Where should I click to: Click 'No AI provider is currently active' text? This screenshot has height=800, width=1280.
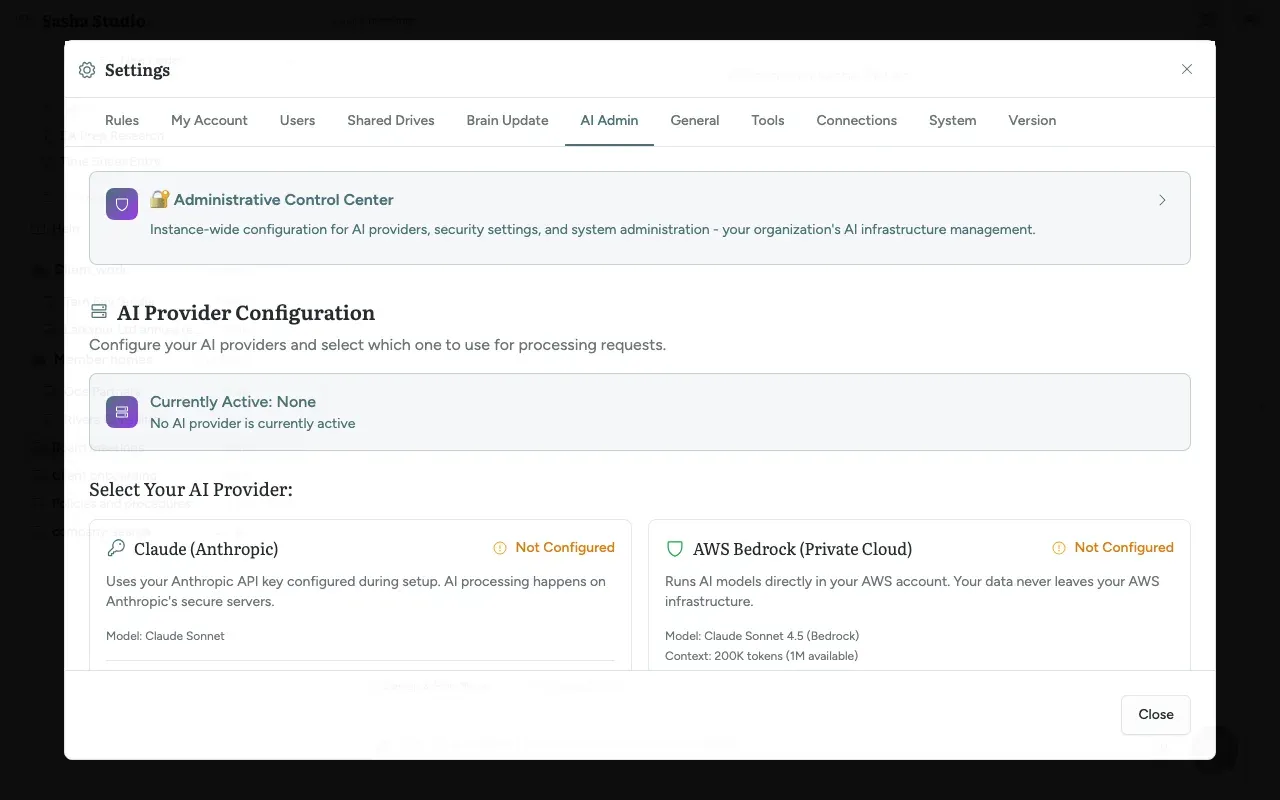pyautogui.click(x=253, y=423)
